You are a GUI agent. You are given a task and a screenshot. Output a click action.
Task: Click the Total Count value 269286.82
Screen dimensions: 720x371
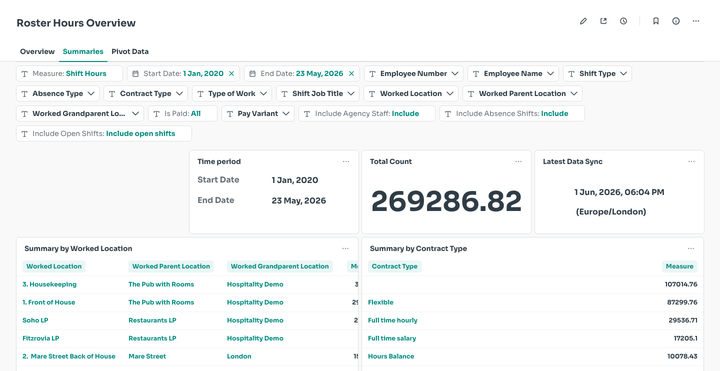coord(446,201)
